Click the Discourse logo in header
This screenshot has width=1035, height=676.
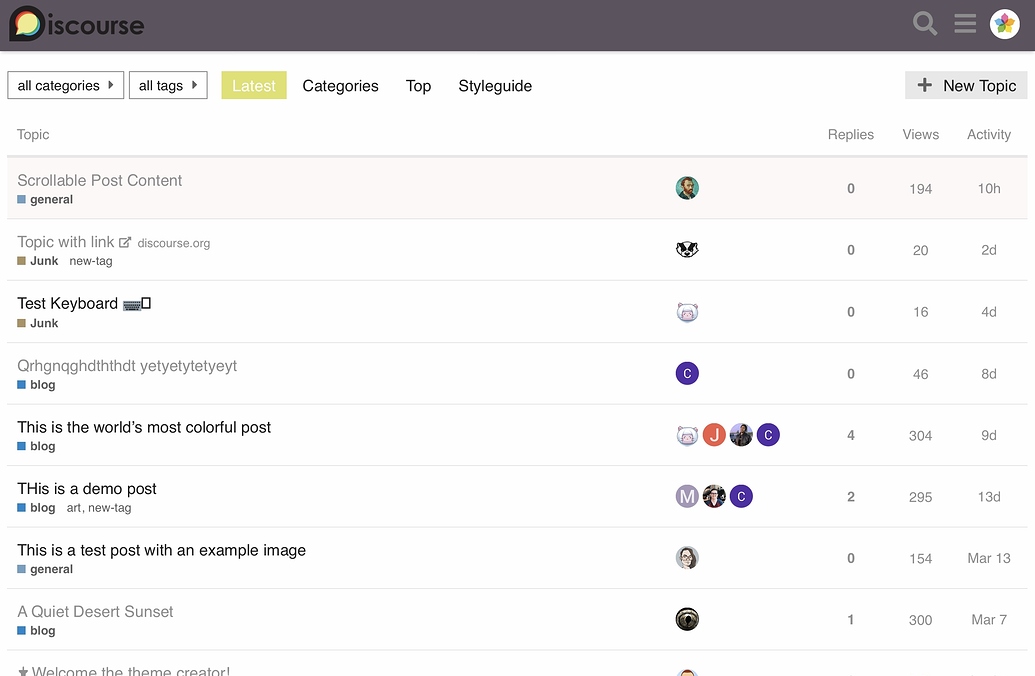pyautogui.click(x=76, y=25)
